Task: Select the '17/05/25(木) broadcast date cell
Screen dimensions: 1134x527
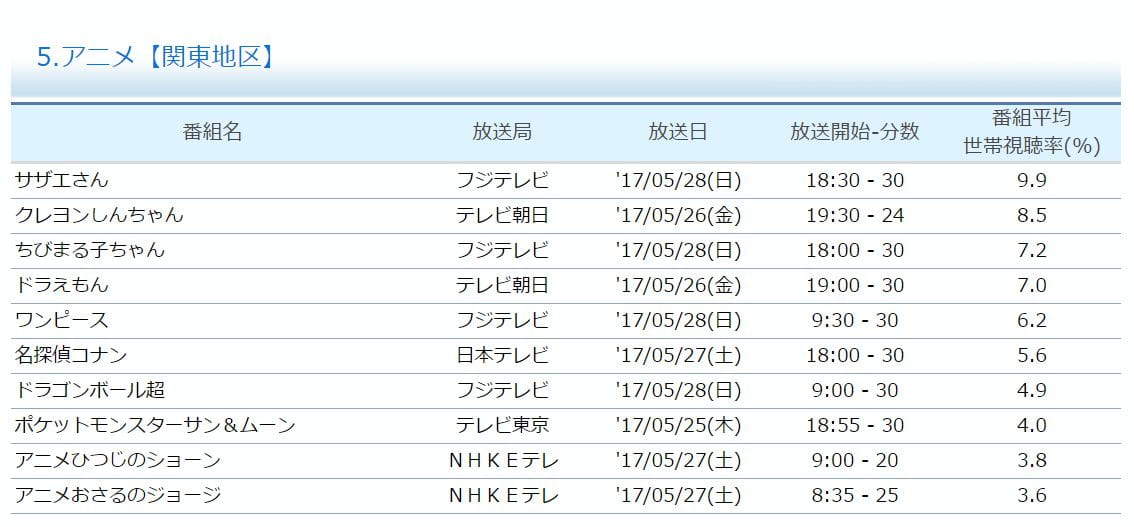Action: coord(678,425)
